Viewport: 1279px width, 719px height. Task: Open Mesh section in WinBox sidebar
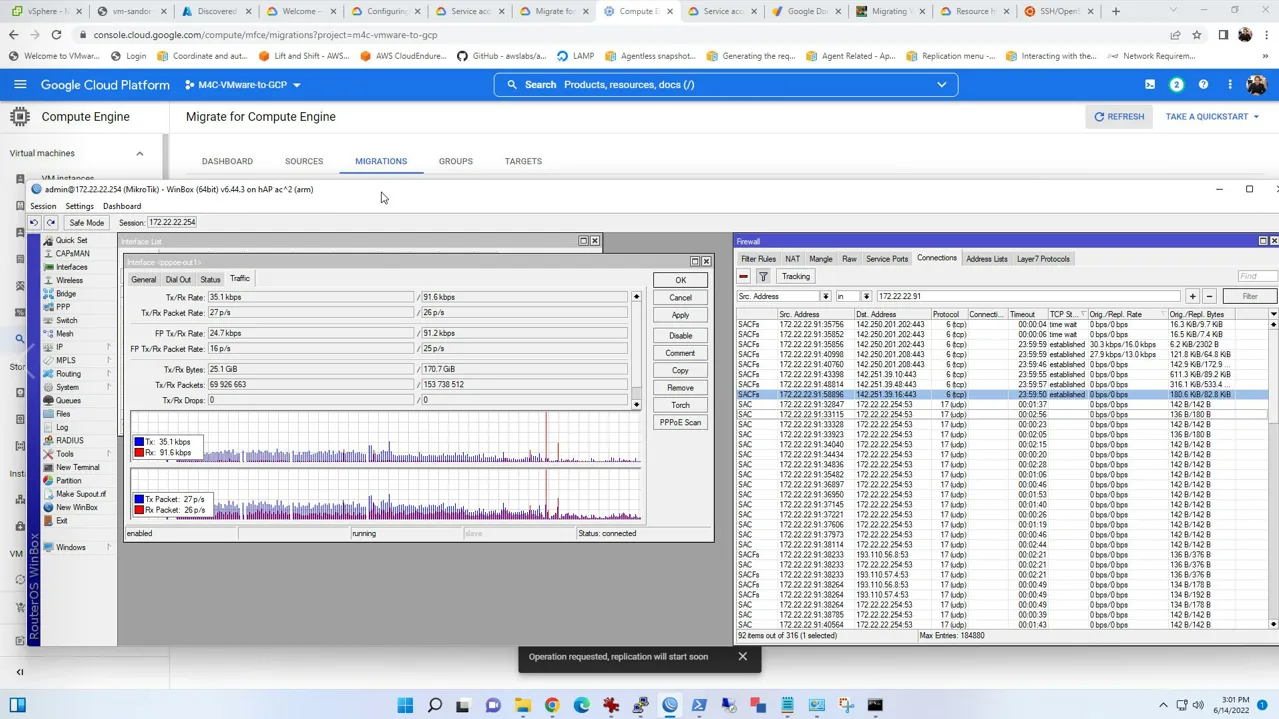[64, 334]
